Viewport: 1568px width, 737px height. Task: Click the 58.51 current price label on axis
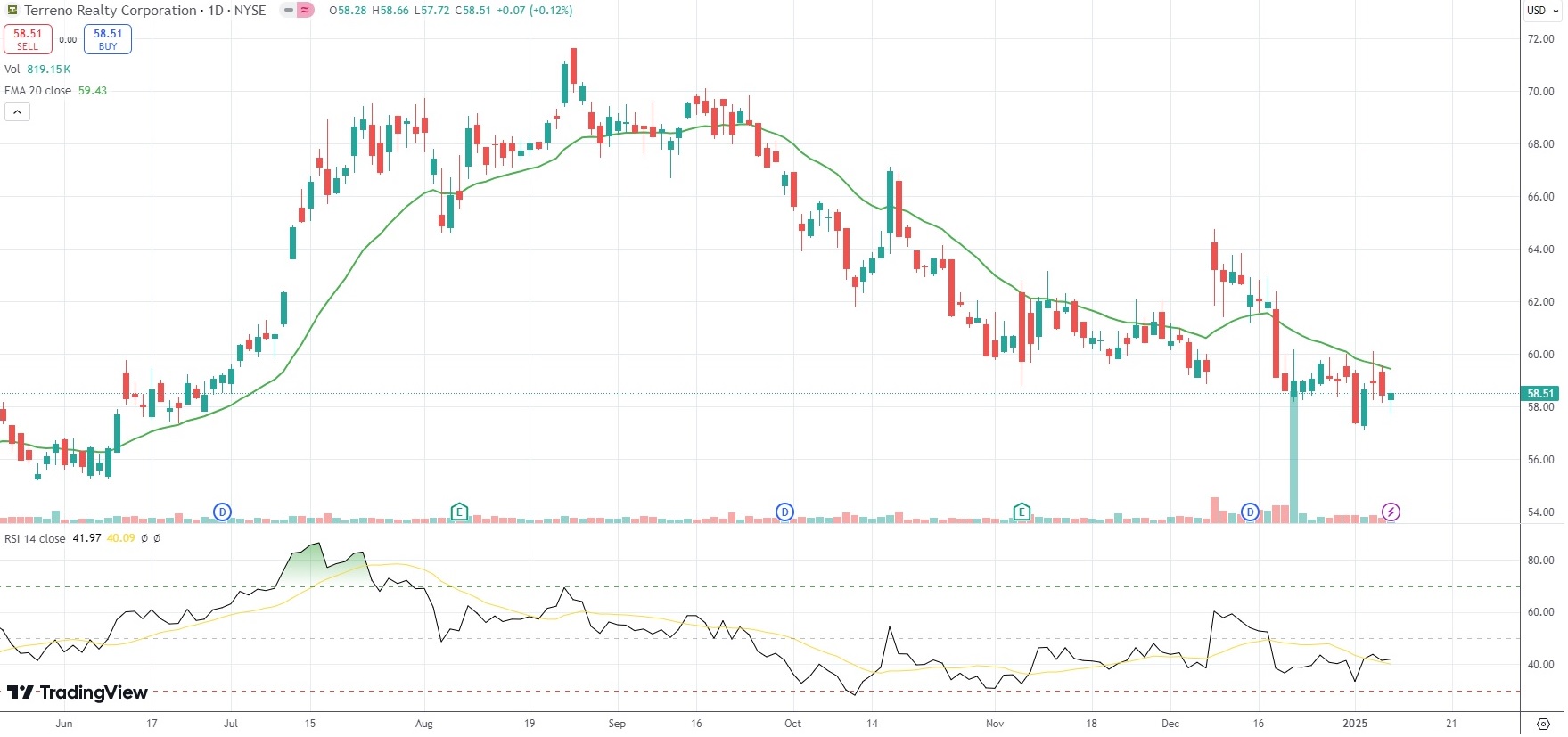[x=1540, y=393]
